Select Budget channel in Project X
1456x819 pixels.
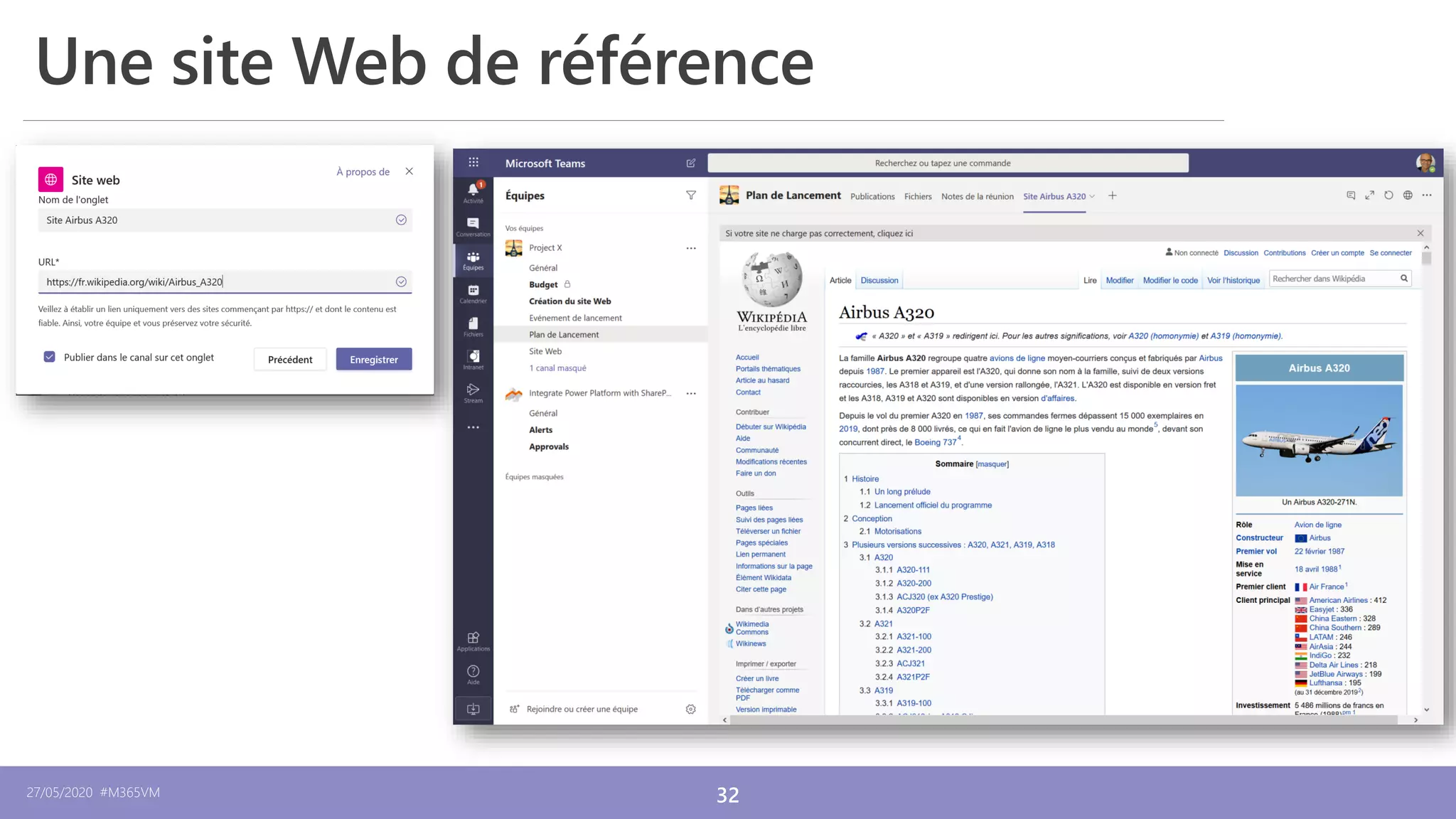(543, 284)
